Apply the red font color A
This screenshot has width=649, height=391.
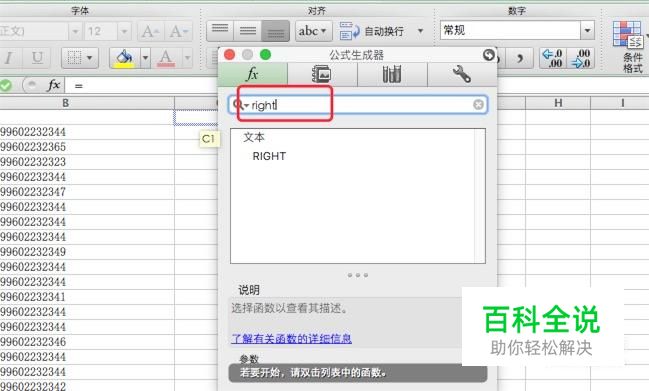click(166, 58)
